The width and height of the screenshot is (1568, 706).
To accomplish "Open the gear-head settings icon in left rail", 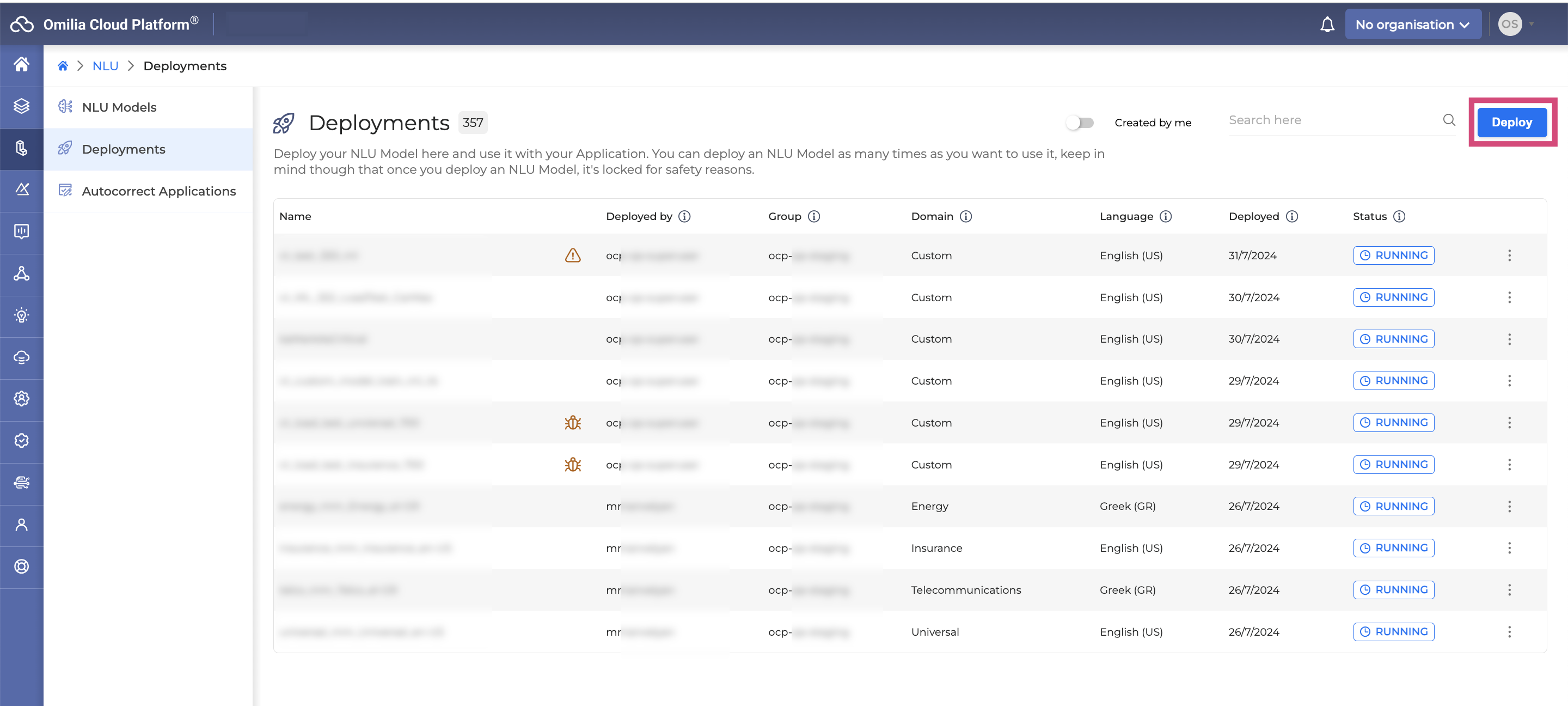I will pos(21,399).
